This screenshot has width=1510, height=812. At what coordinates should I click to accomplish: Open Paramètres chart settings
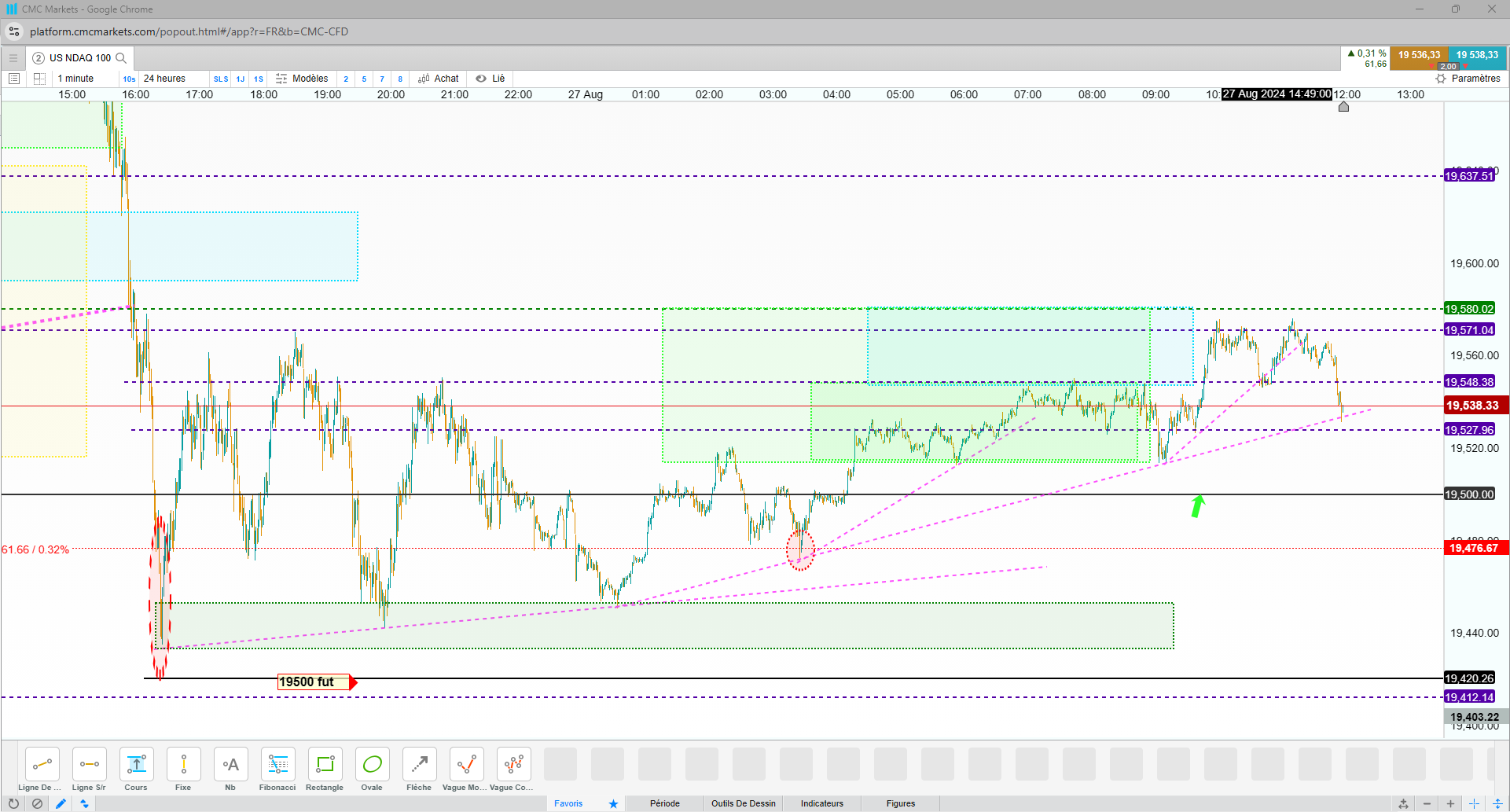(x=1468, y=79)
